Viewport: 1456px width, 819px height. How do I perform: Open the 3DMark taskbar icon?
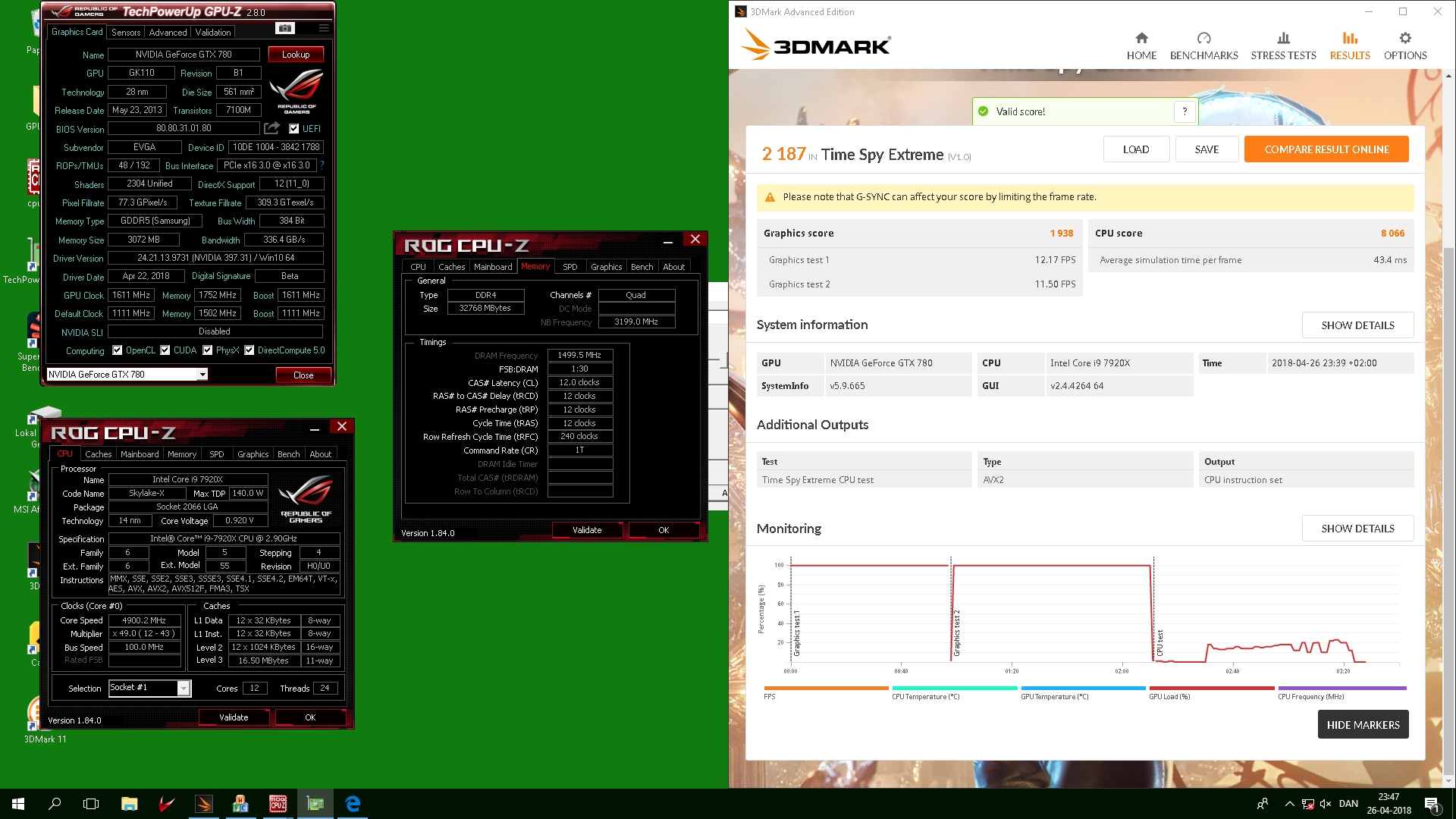click(x=204, y=804)
